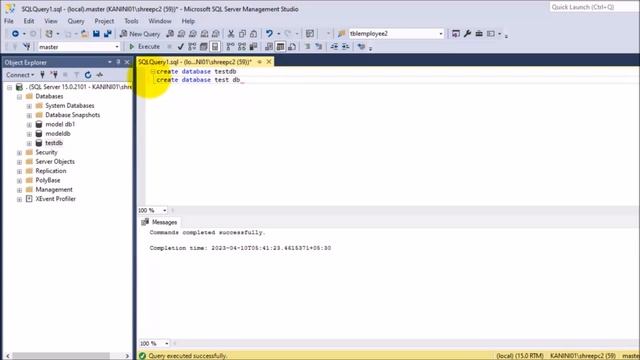Select the Replication folder
This screenshot has width=640, height=360.
(x=51, y=171)
